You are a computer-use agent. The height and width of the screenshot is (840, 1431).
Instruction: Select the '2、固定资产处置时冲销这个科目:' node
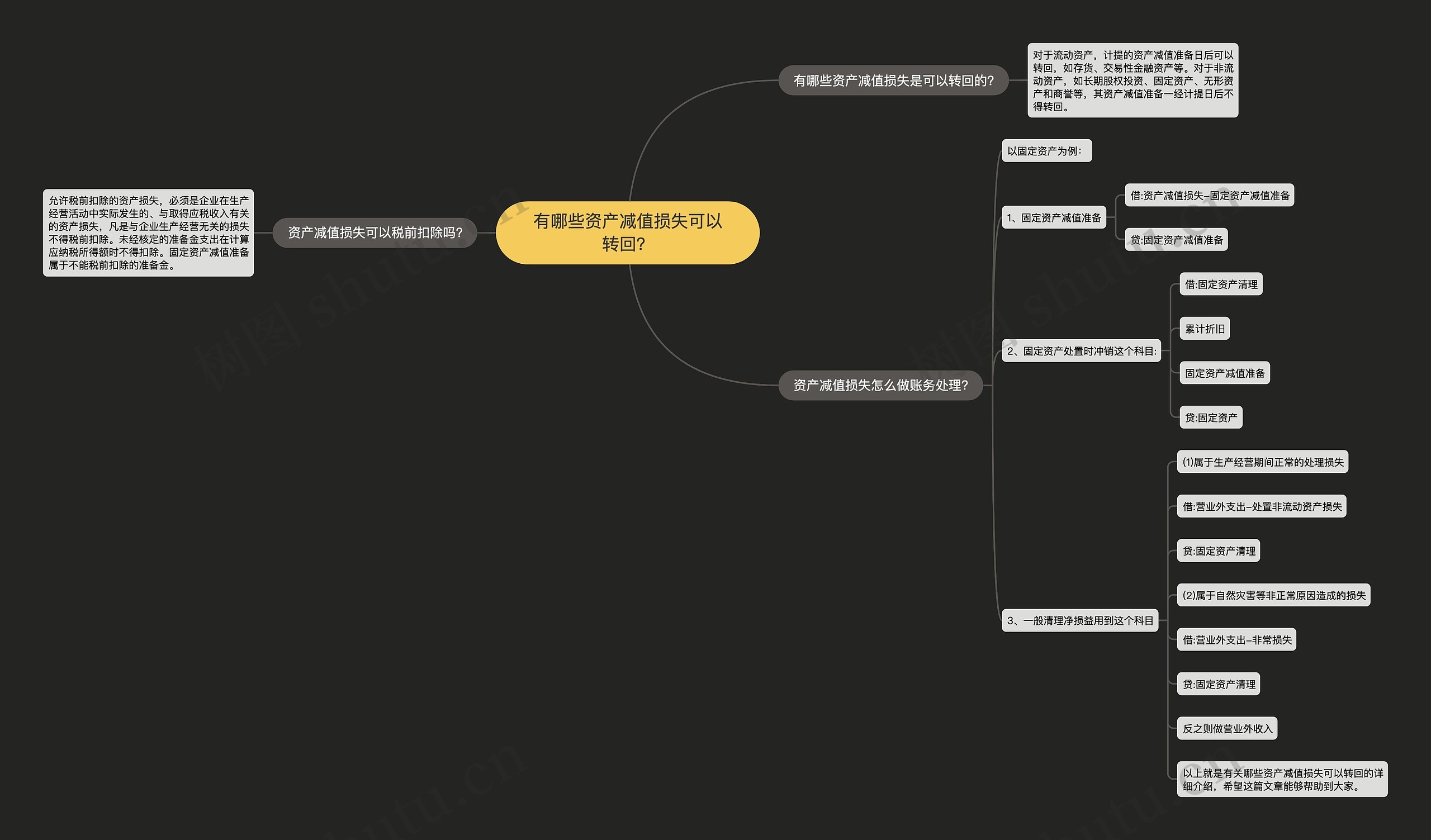tap(1081, 352)
